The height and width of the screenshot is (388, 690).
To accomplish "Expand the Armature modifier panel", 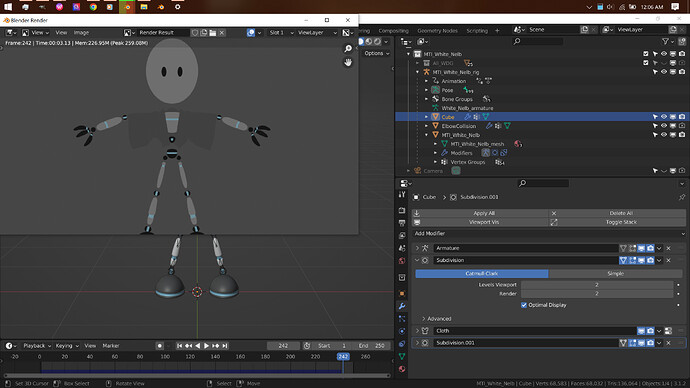I will tap(417, 248).
